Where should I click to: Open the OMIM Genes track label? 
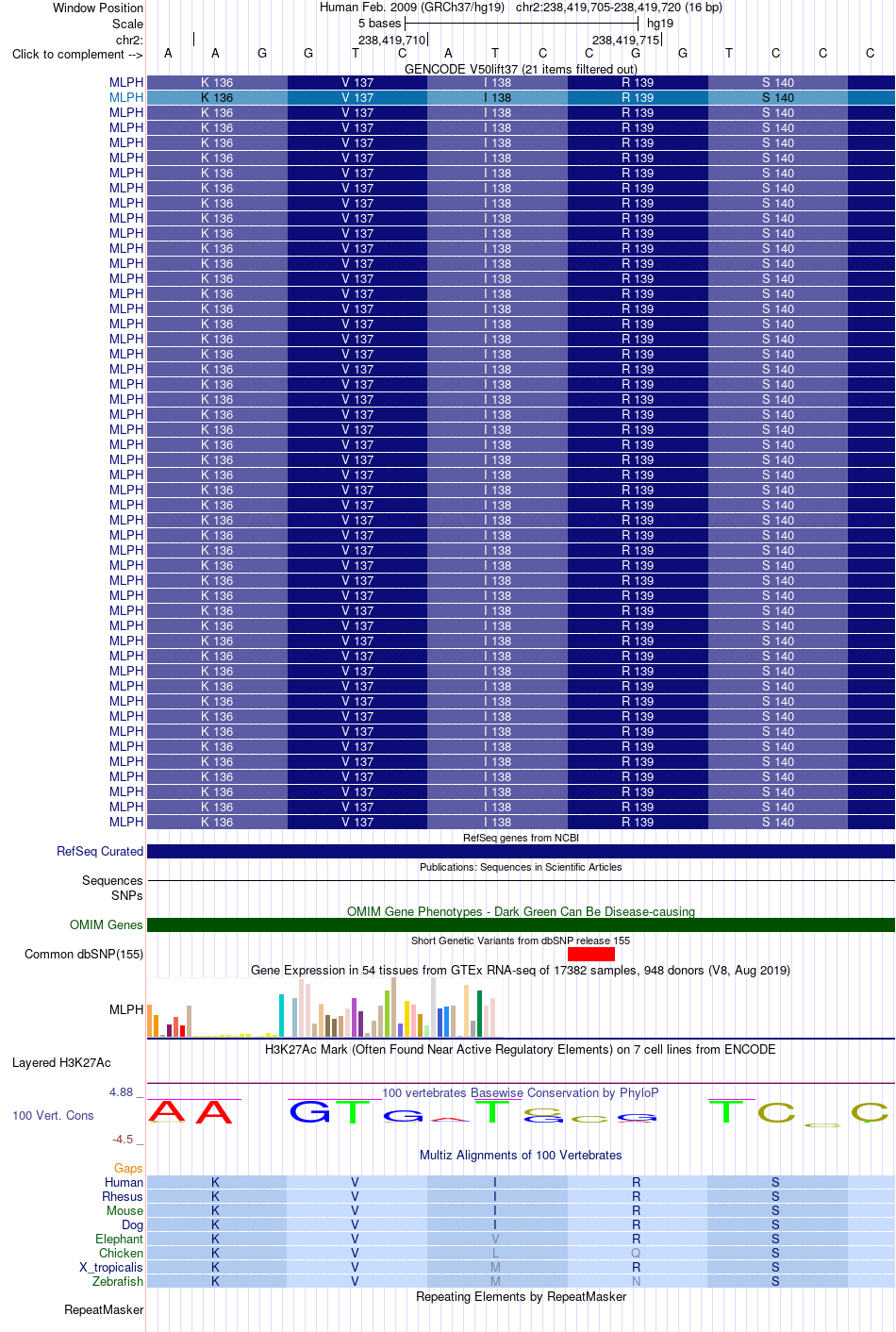click(107, 924)
